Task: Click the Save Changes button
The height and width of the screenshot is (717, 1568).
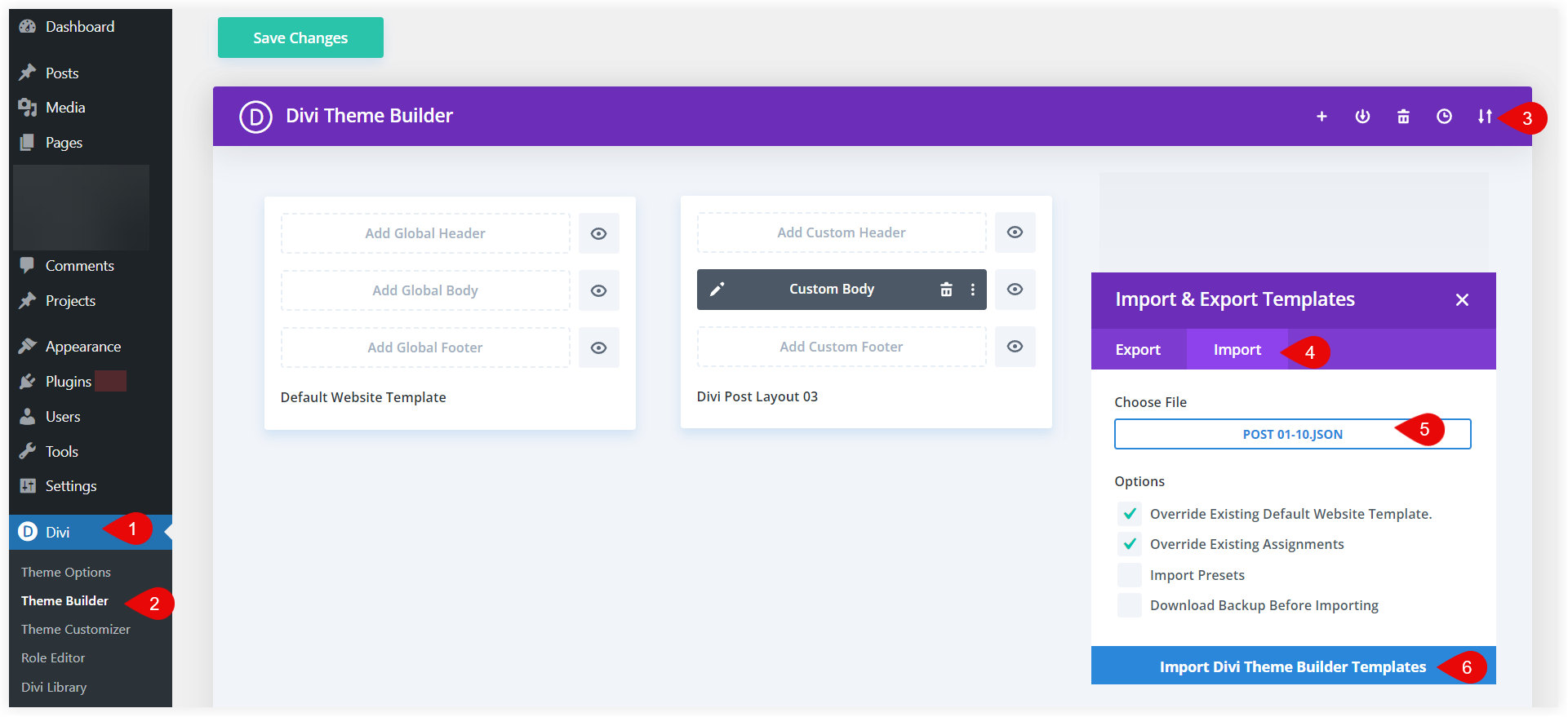Action: tap(300, 38)
